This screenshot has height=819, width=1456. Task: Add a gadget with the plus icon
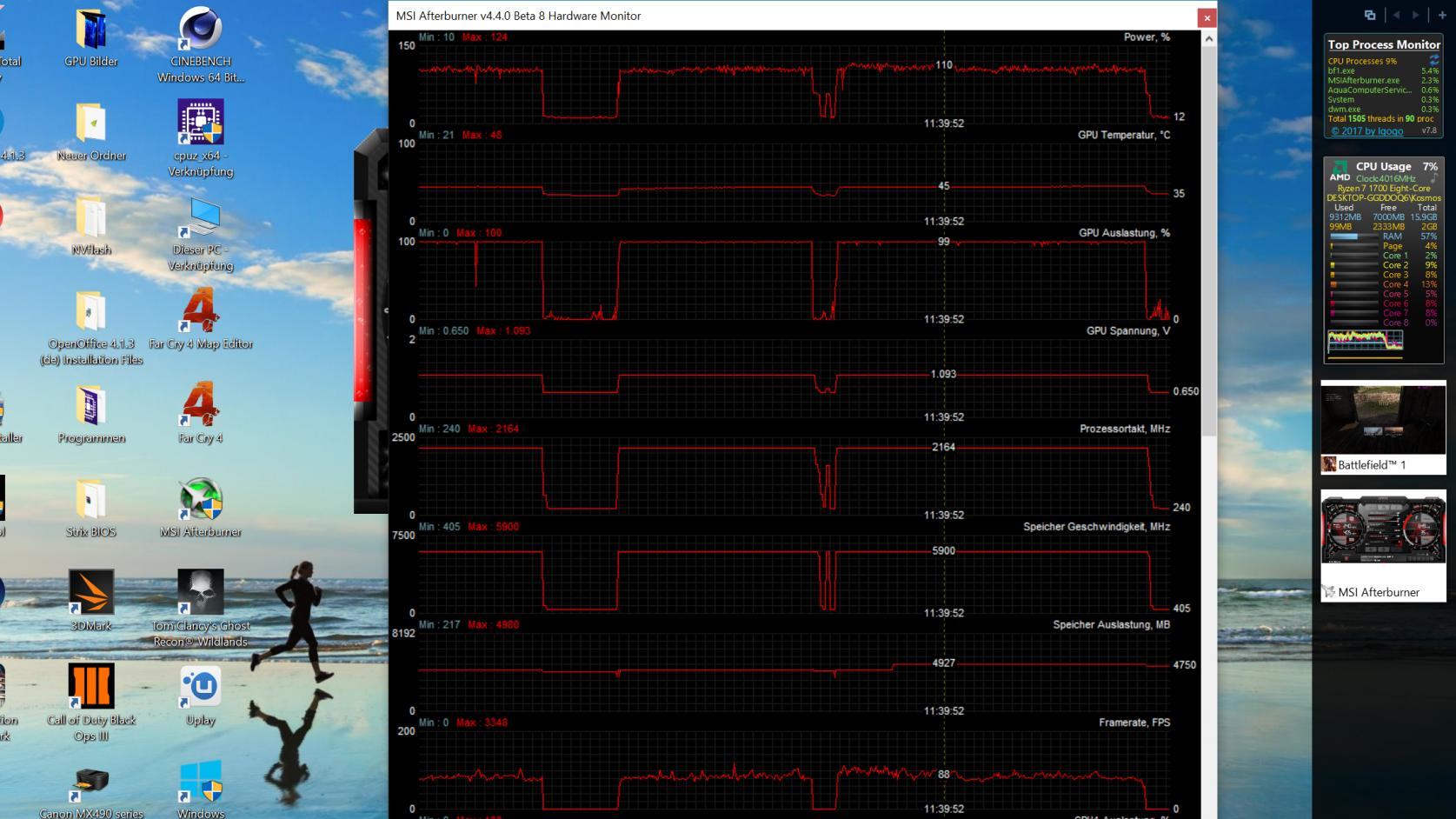tap(1442, 15)
